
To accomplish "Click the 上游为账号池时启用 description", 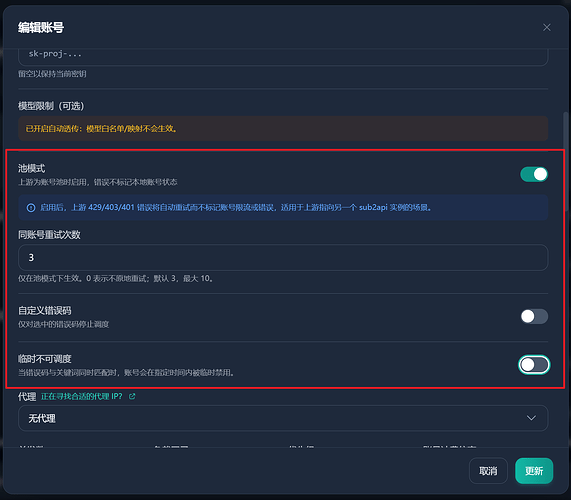I will pos(98,182).
